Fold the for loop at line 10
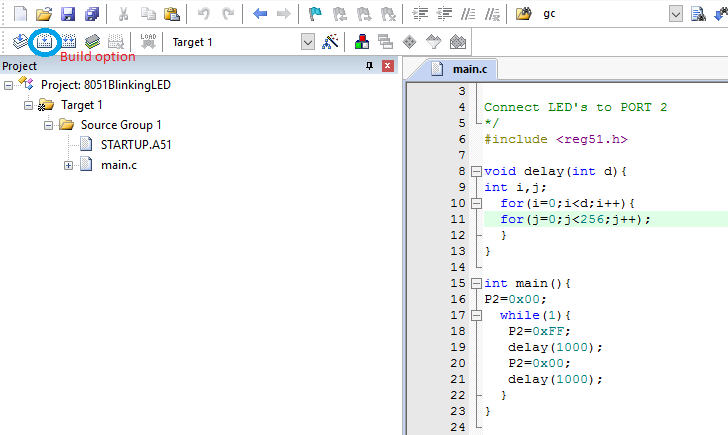Screen dimensions: 728x435 coord(476,203)
